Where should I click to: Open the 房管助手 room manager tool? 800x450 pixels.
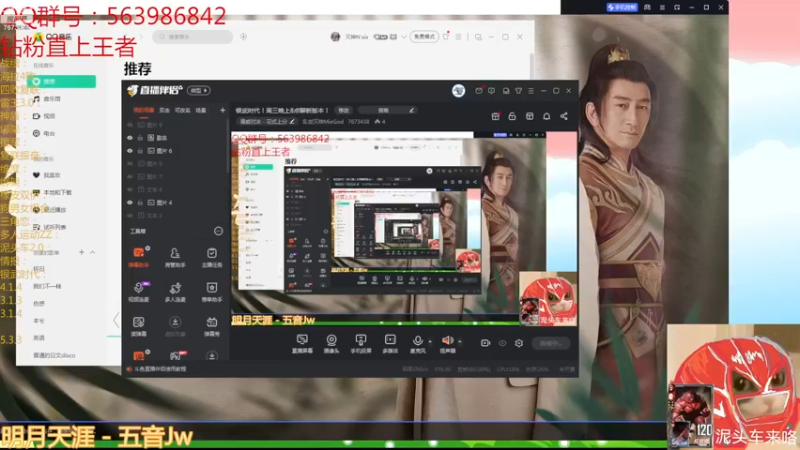175,257
